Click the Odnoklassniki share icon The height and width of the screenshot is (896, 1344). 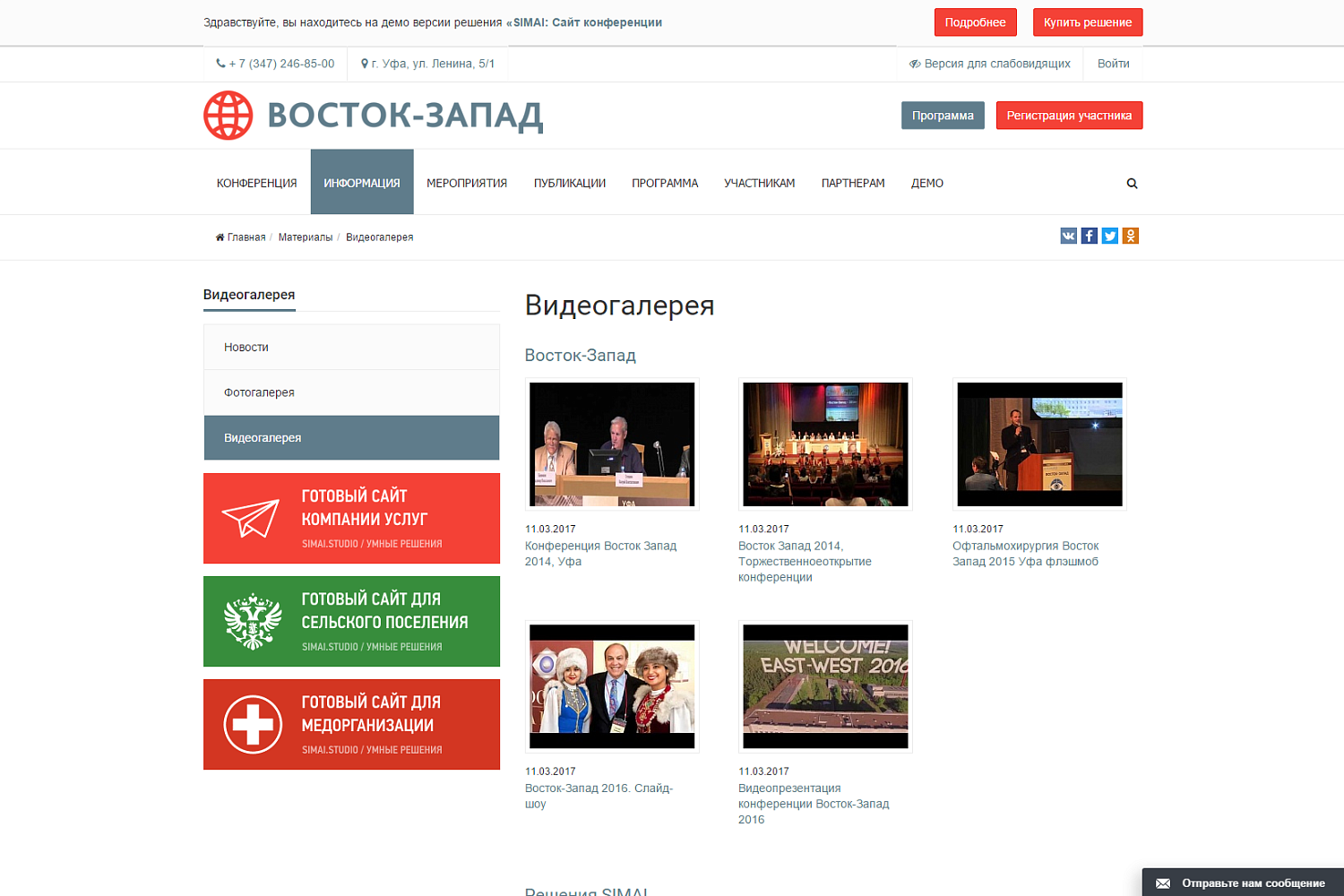click(x=1130, y=236)
